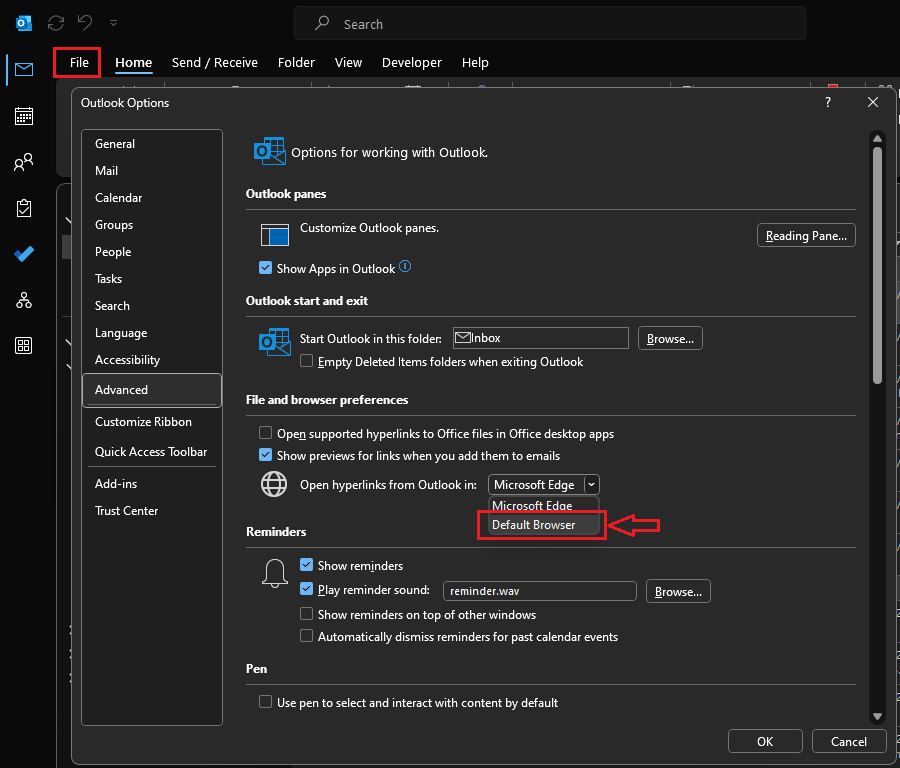Image resolution: width=900 pixels, height=768 pixels.
Task: Open the People contacts icon
Action: [24, 162]
